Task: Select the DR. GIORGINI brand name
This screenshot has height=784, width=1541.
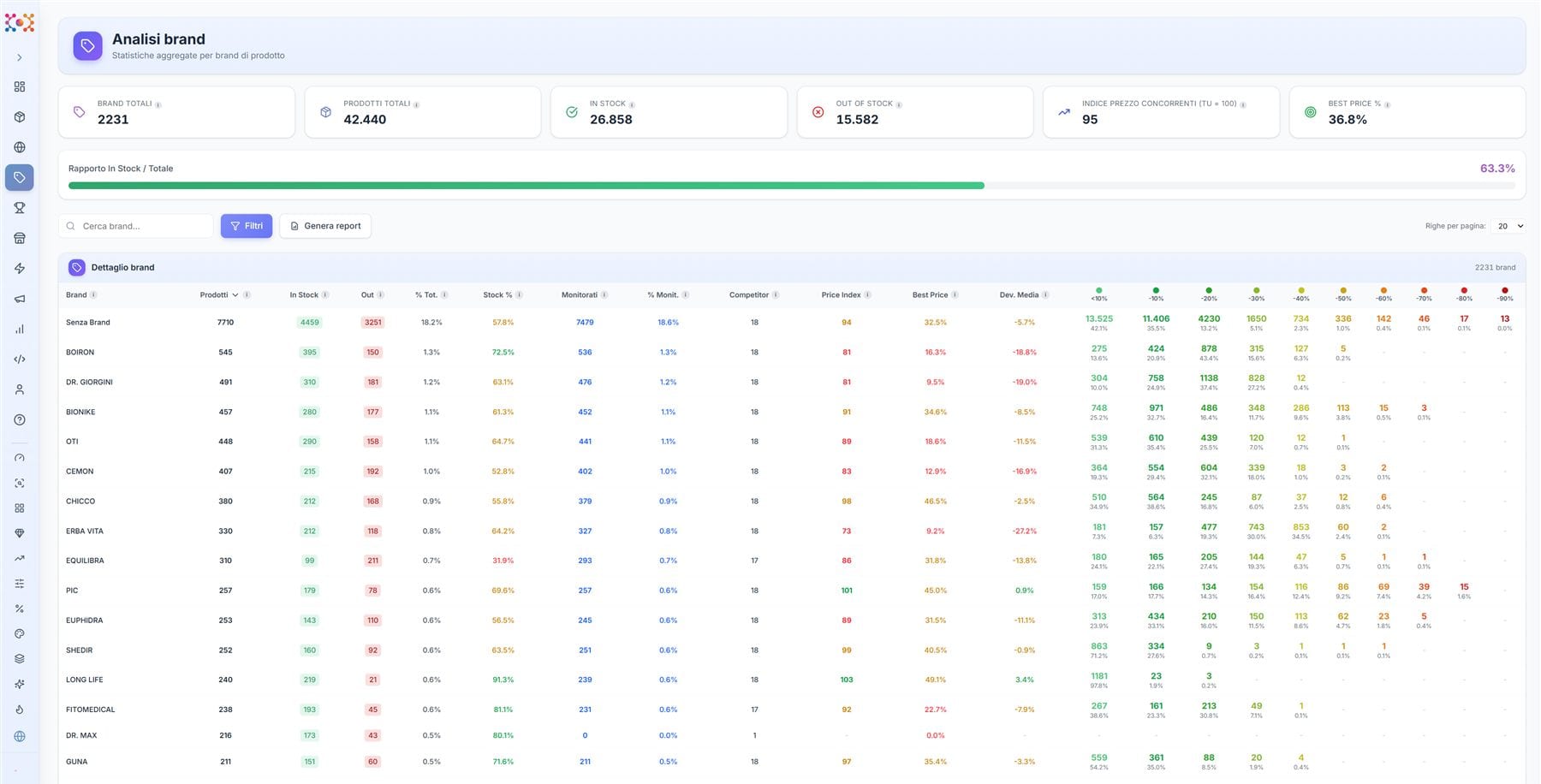Action: point(89,383)
